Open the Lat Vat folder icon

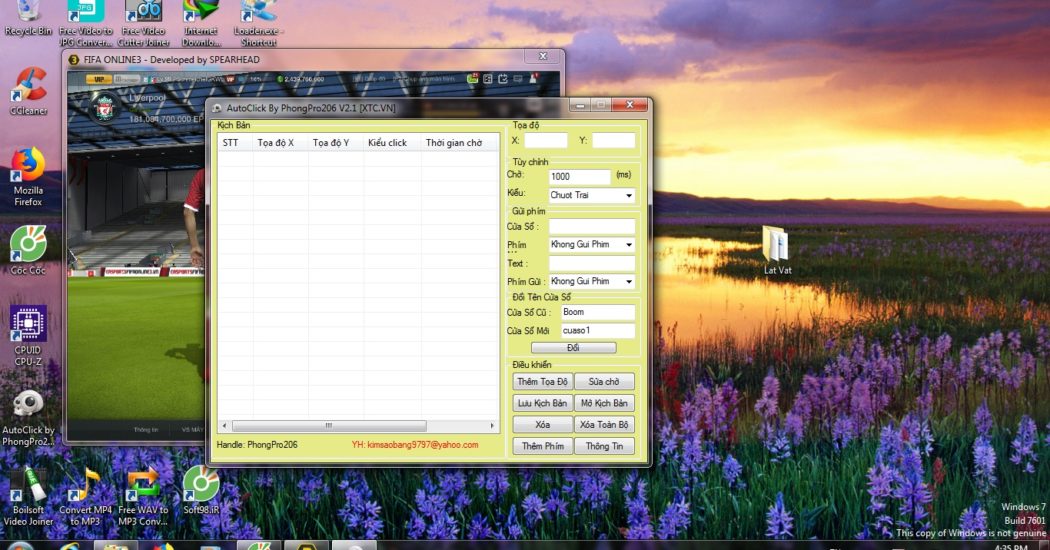777,250
